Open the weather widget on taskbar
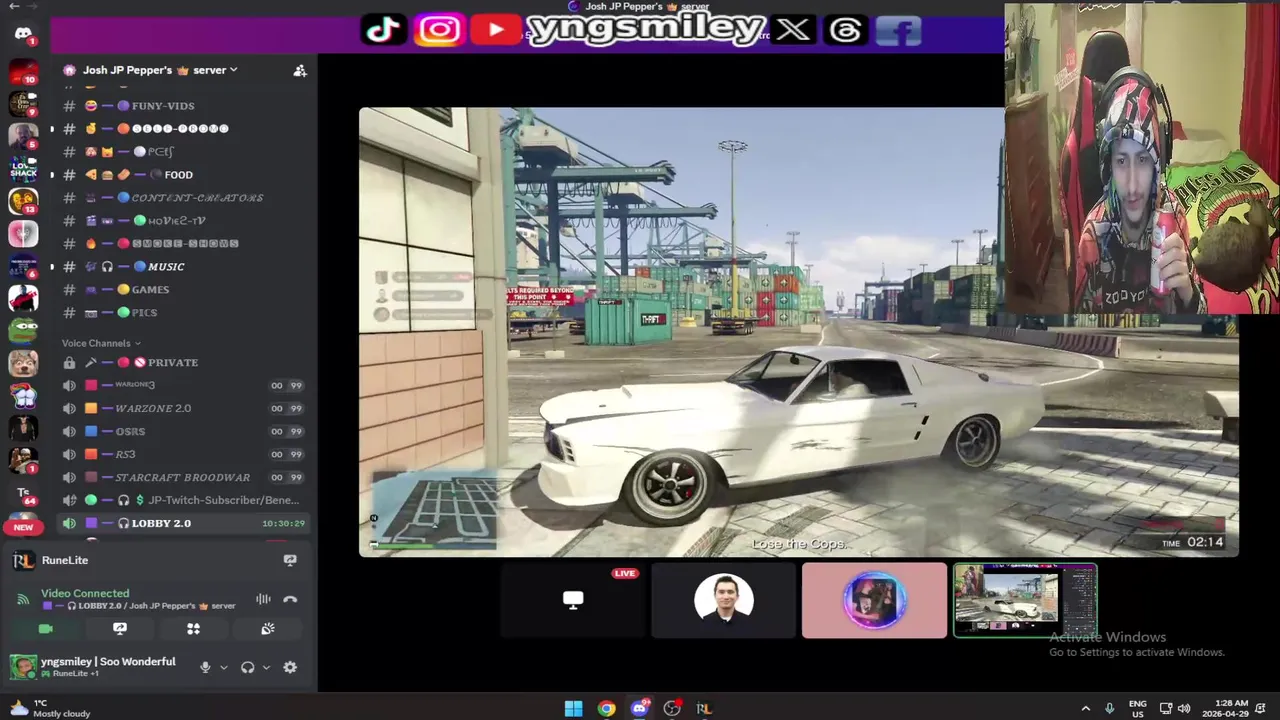The height and width of the screenshot is (720, 1280). (50, 708)
